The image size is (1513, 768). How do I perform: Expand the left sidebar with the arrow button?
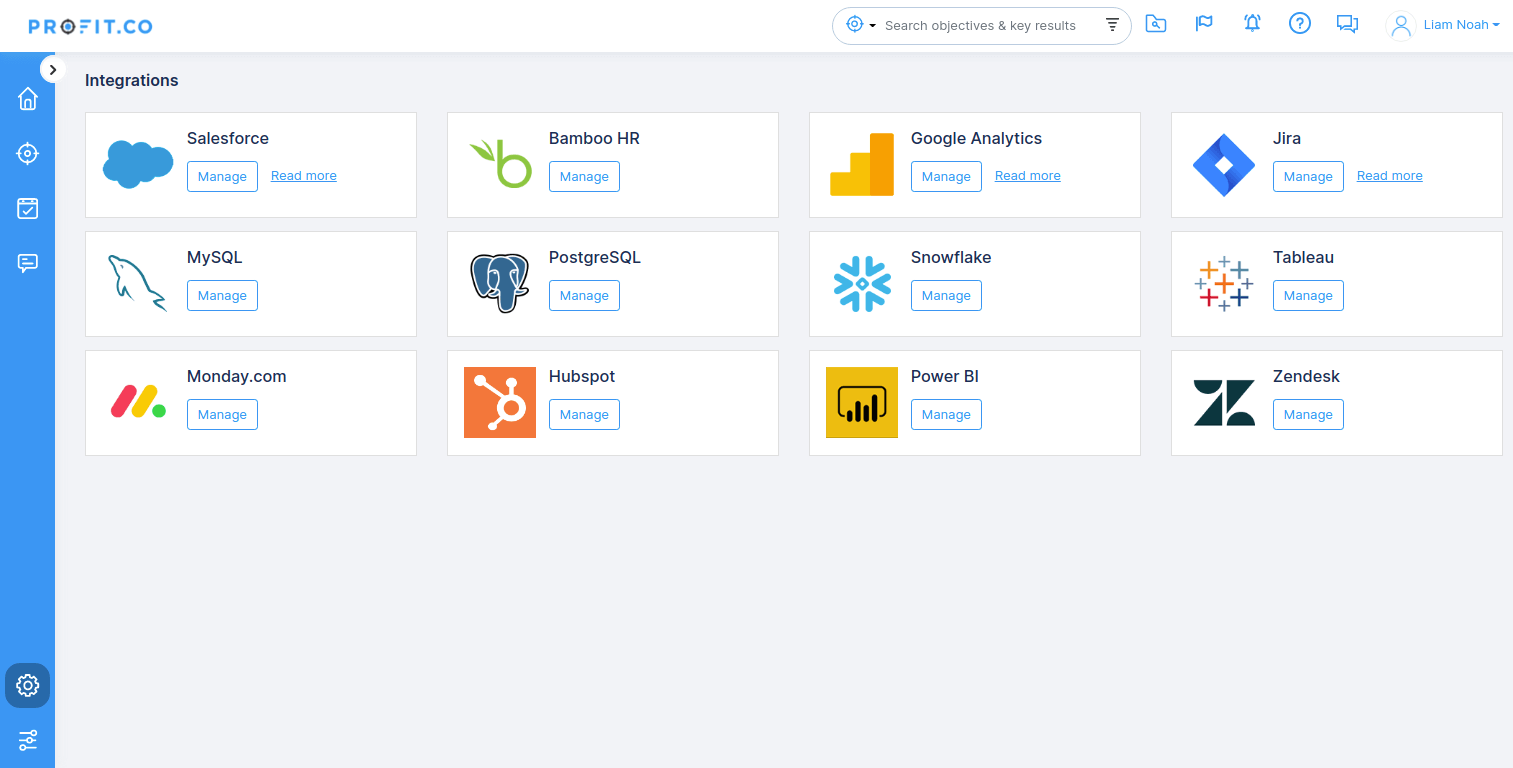pos(53,69)
